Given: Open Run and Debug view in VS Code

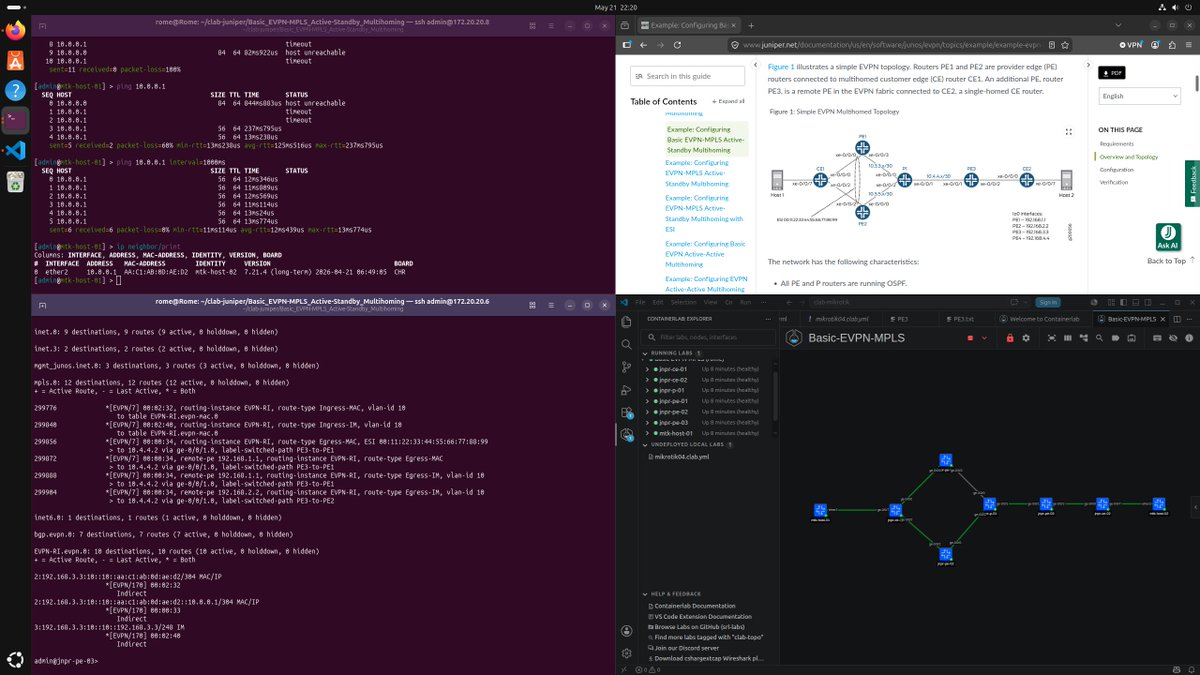Looking at the screenshot, I should pyautogui.click(x=626, y=390).
